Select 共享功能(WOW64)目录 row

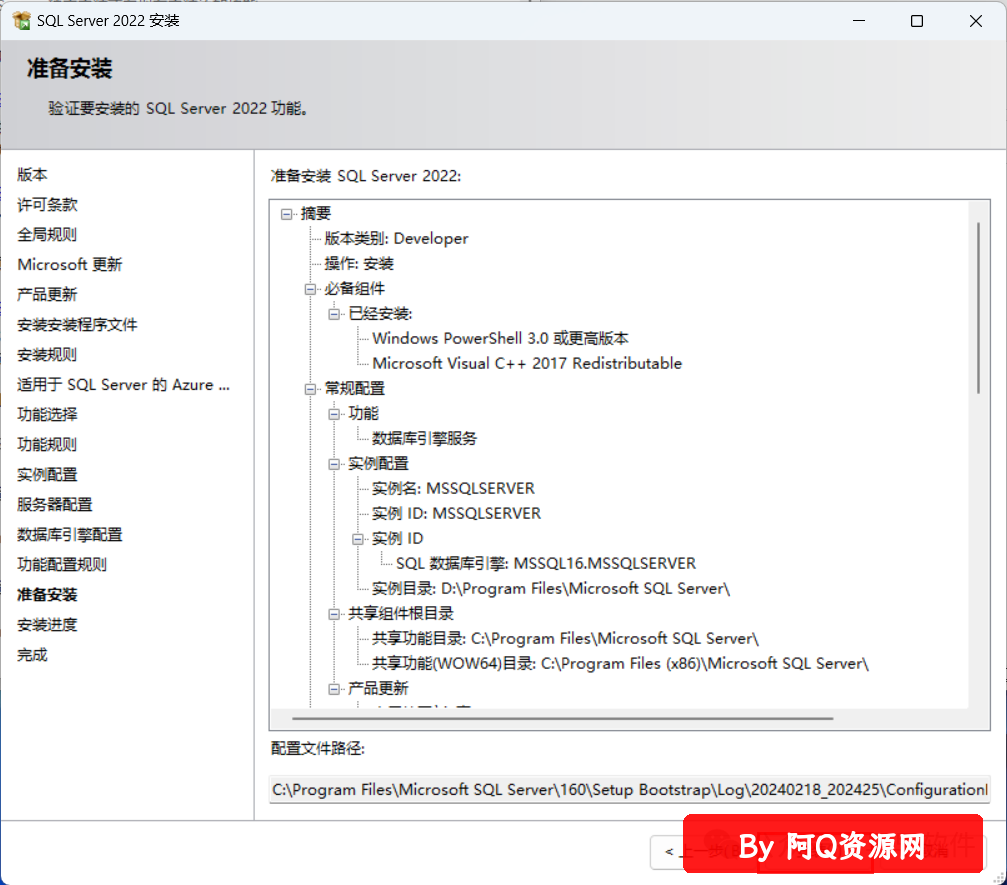click(x=620, y=665)
